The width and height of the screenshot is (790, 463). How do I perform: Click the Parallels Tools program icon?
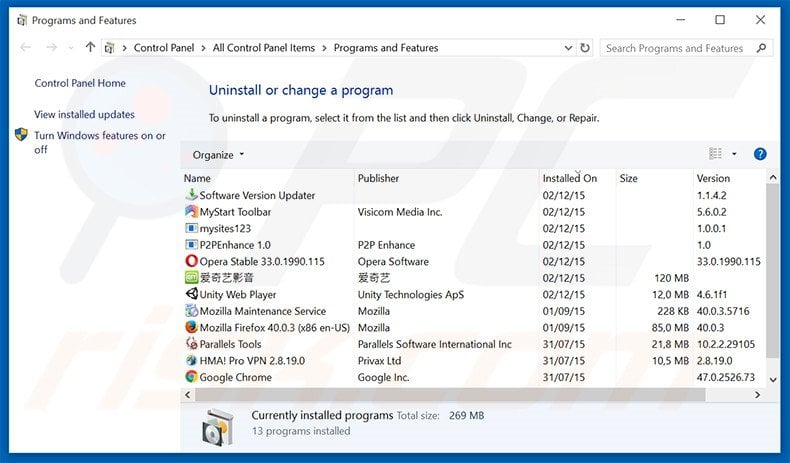pyautogui.click(x=191, y=344)
